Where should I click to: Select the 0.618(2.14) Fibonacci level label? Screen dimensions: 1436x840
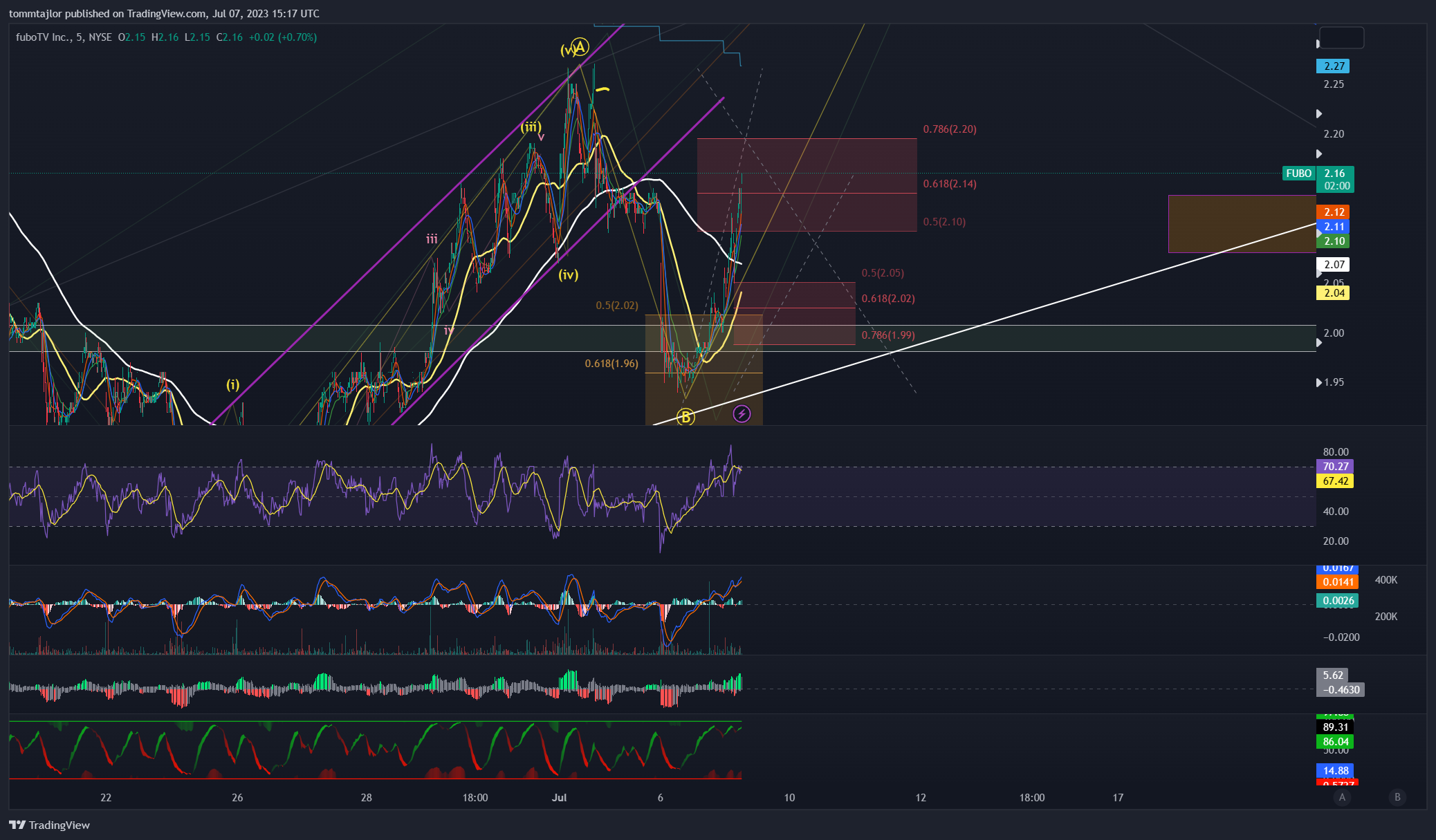pyautogui.click(x=950, y=184)
